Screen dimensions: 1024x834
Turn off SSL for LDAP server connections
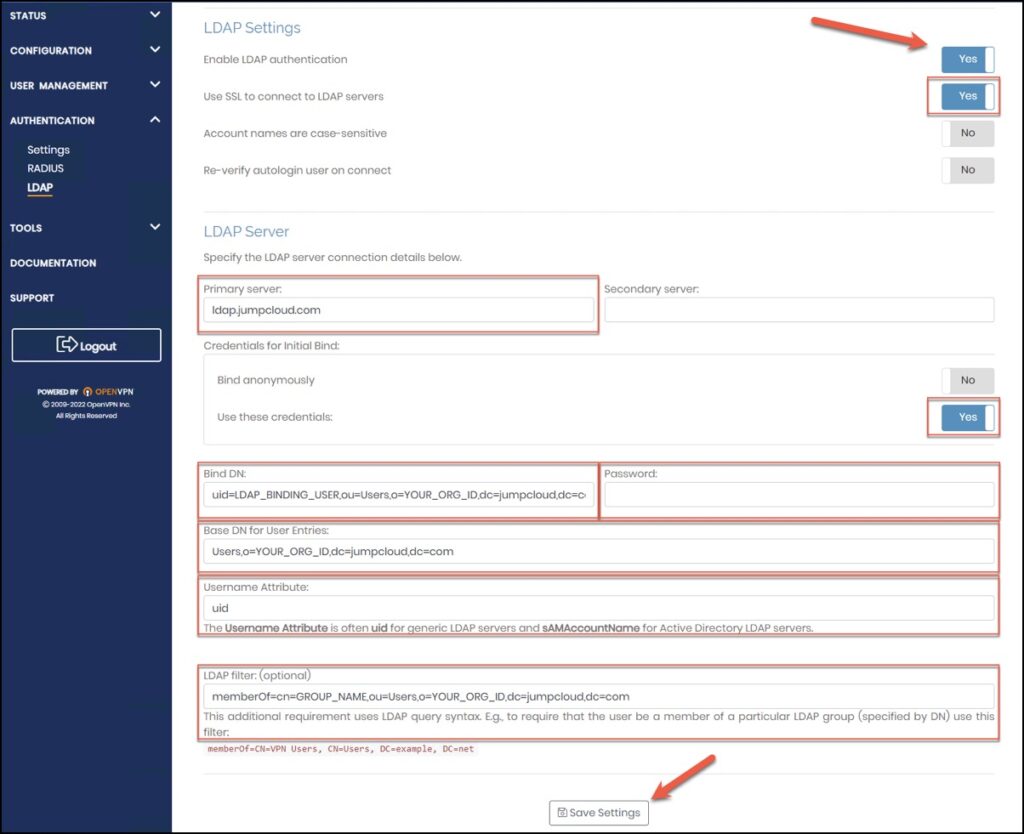point(966,96)
